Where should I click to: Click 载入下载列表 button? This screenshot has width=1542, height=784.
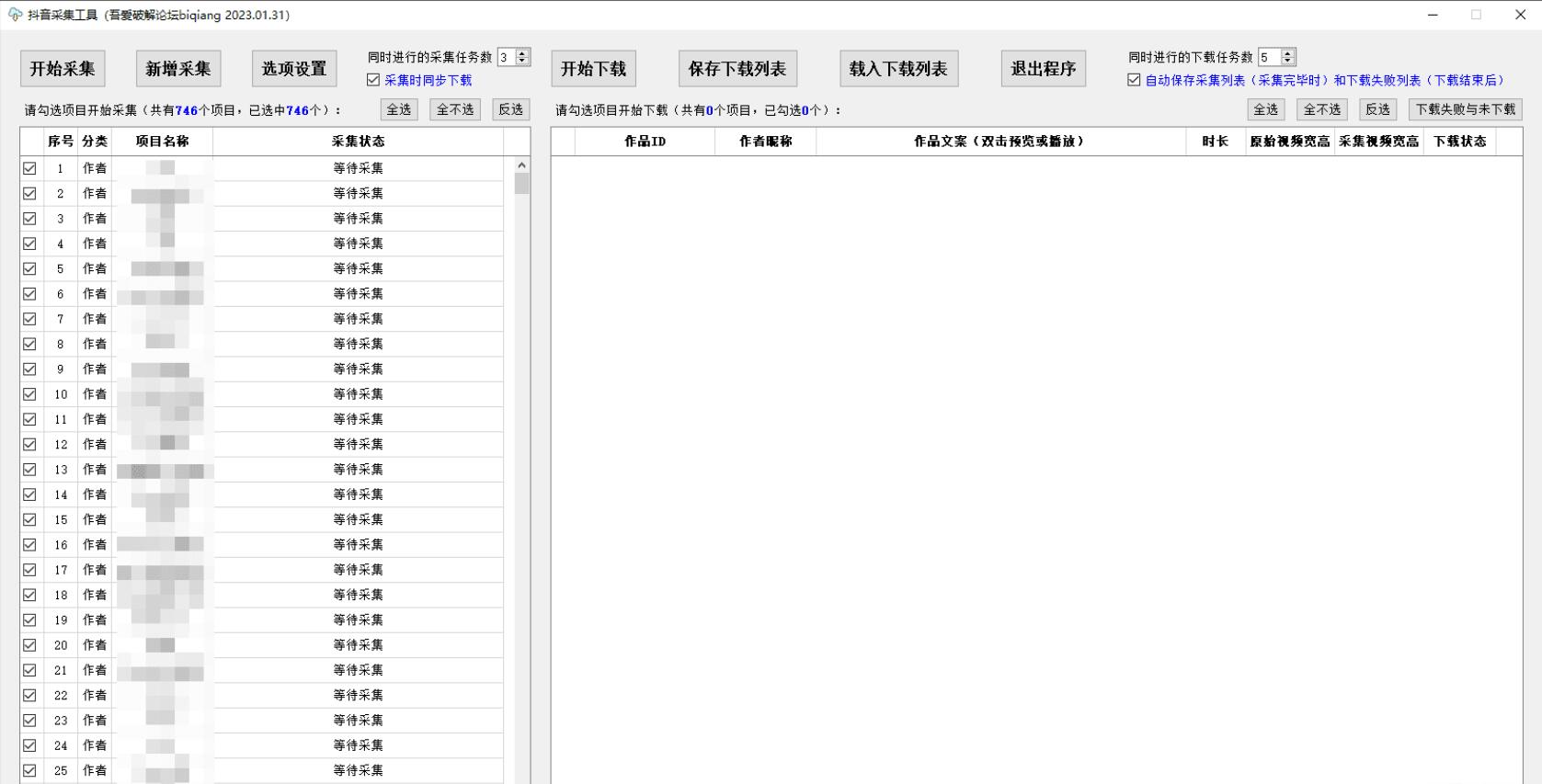pos(898,69)
